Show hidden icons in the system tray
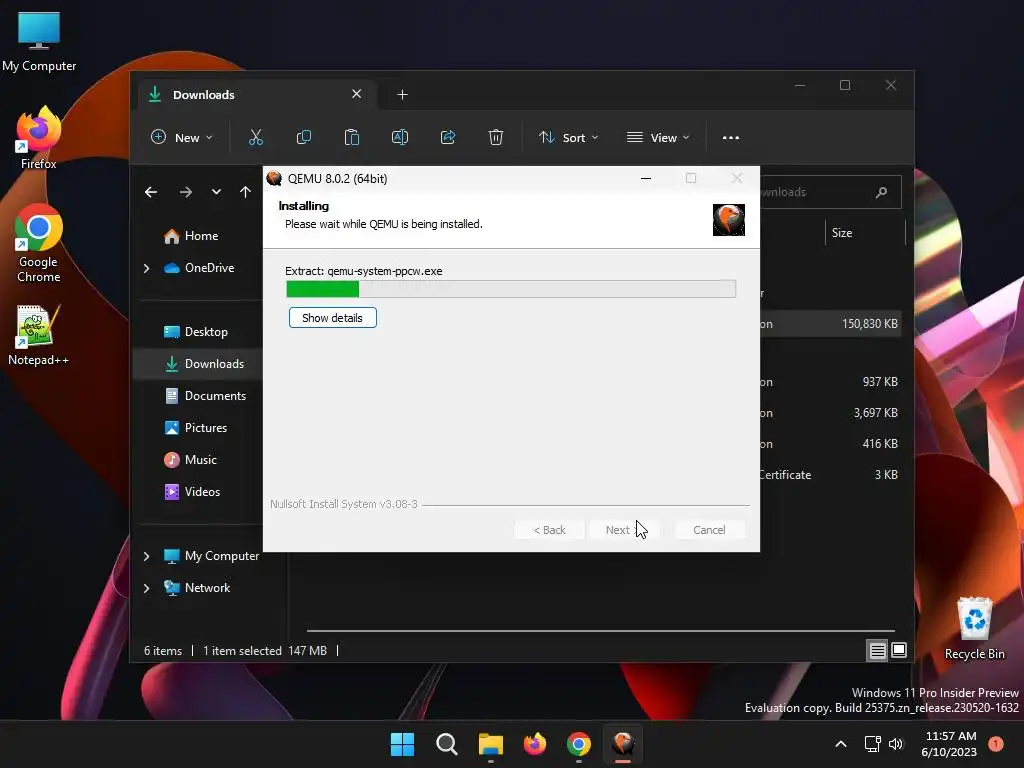The height and width of the screenshot is (768, 1024). pos(841,744)
